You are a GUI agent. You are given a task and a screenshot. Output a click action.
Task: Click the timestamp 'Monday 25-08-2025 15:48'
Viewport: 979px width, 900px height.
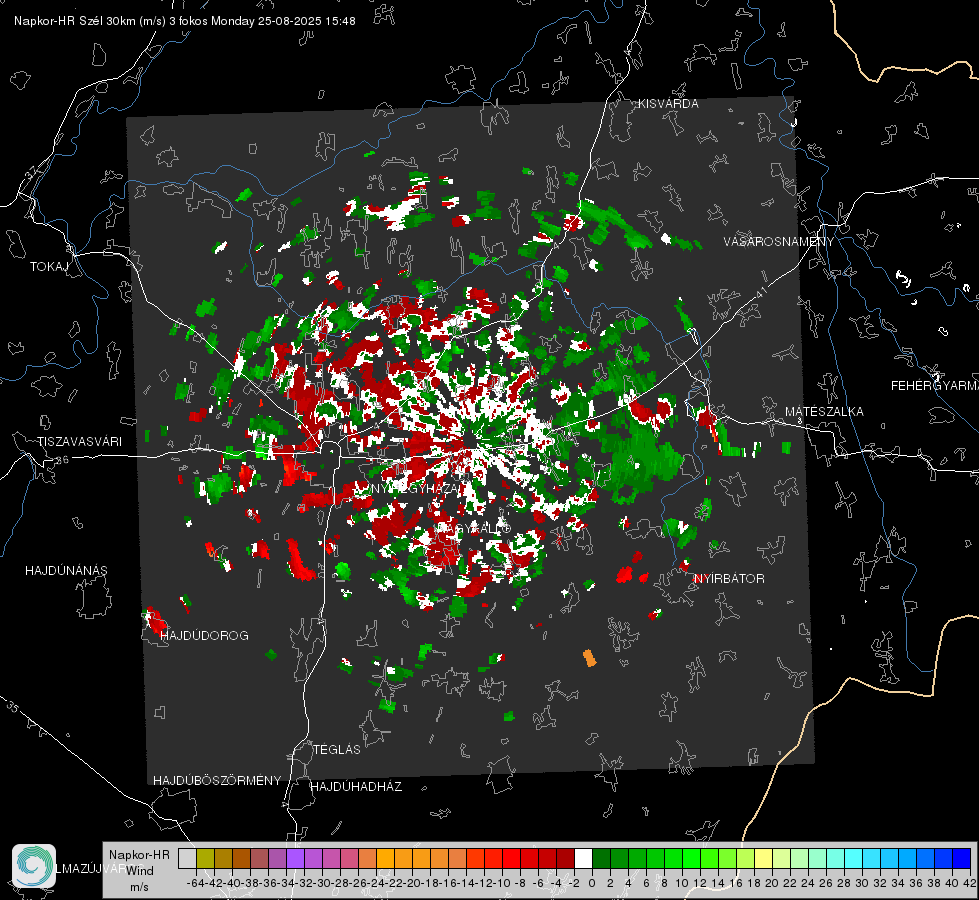[x=283, y=21]
